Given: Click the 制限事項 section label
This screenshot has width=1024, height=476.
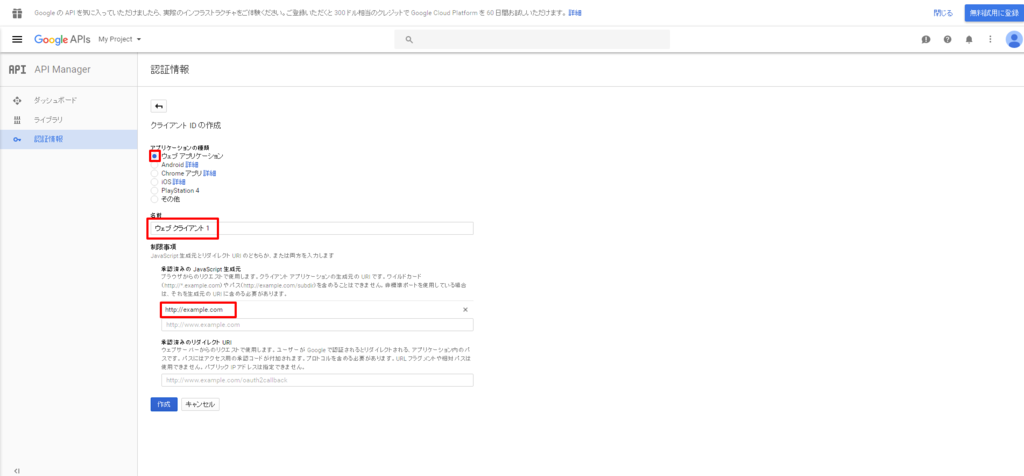Looking at the screenshot, I should tap(163, 247).
